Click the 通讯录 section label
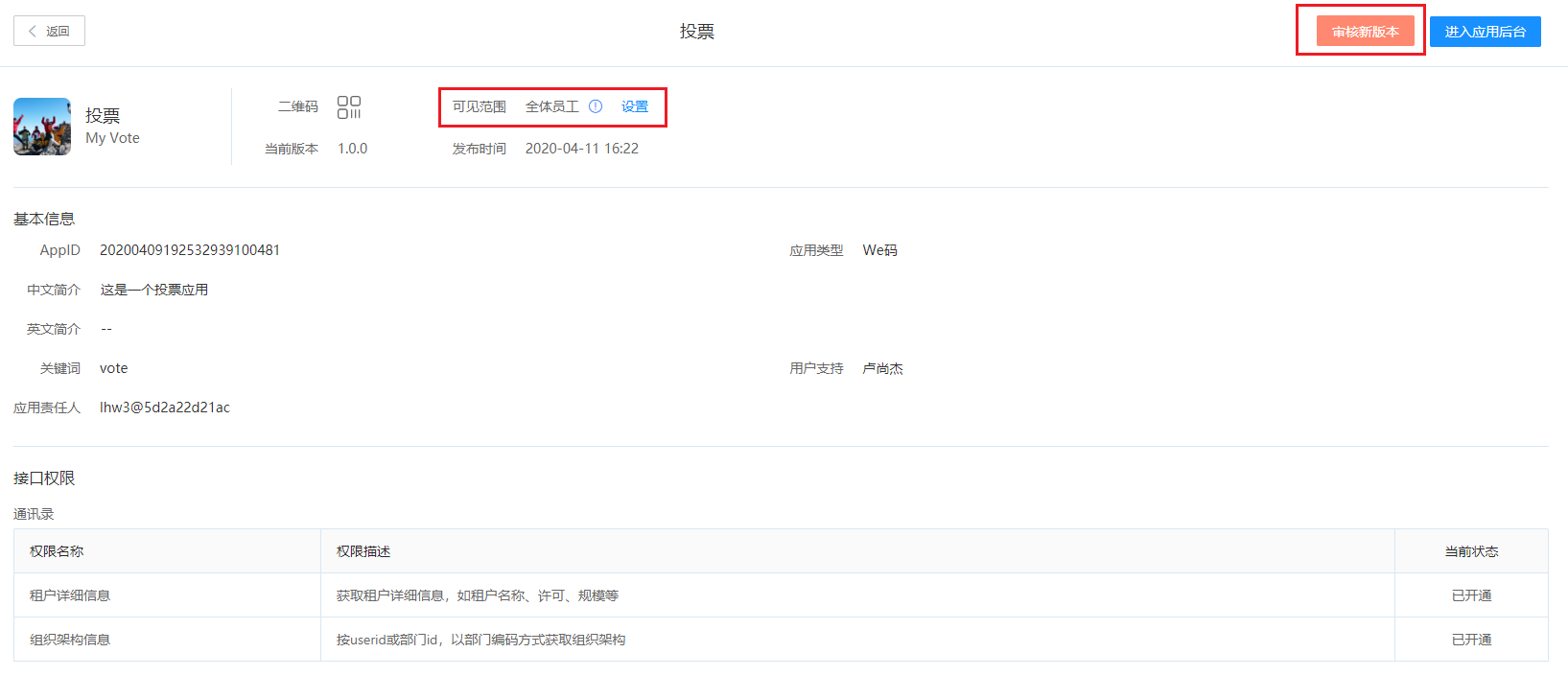The image size is (1568, 676). (34, 514)
